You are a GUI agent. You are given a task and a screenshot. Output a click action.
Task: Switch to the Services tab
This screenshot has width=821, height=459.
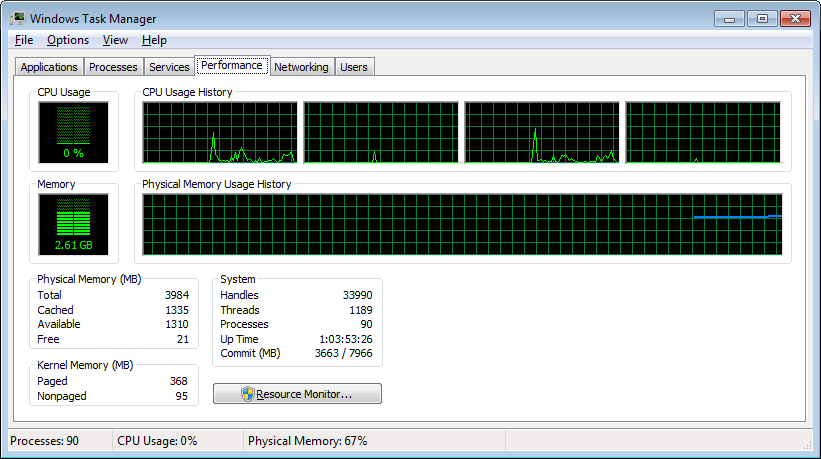pyautogui.click(x=169, y=67)
